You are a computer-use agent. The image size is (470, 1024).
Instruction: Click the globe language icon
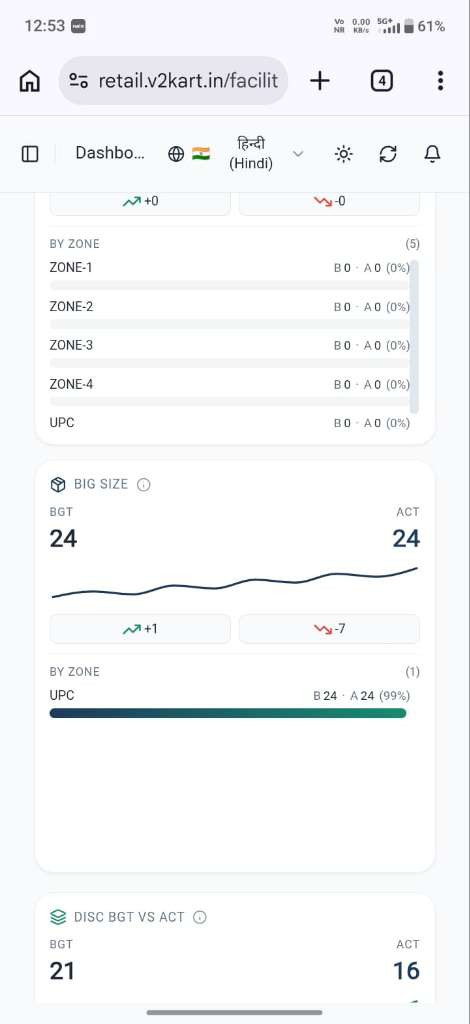[x=176, y=154]
